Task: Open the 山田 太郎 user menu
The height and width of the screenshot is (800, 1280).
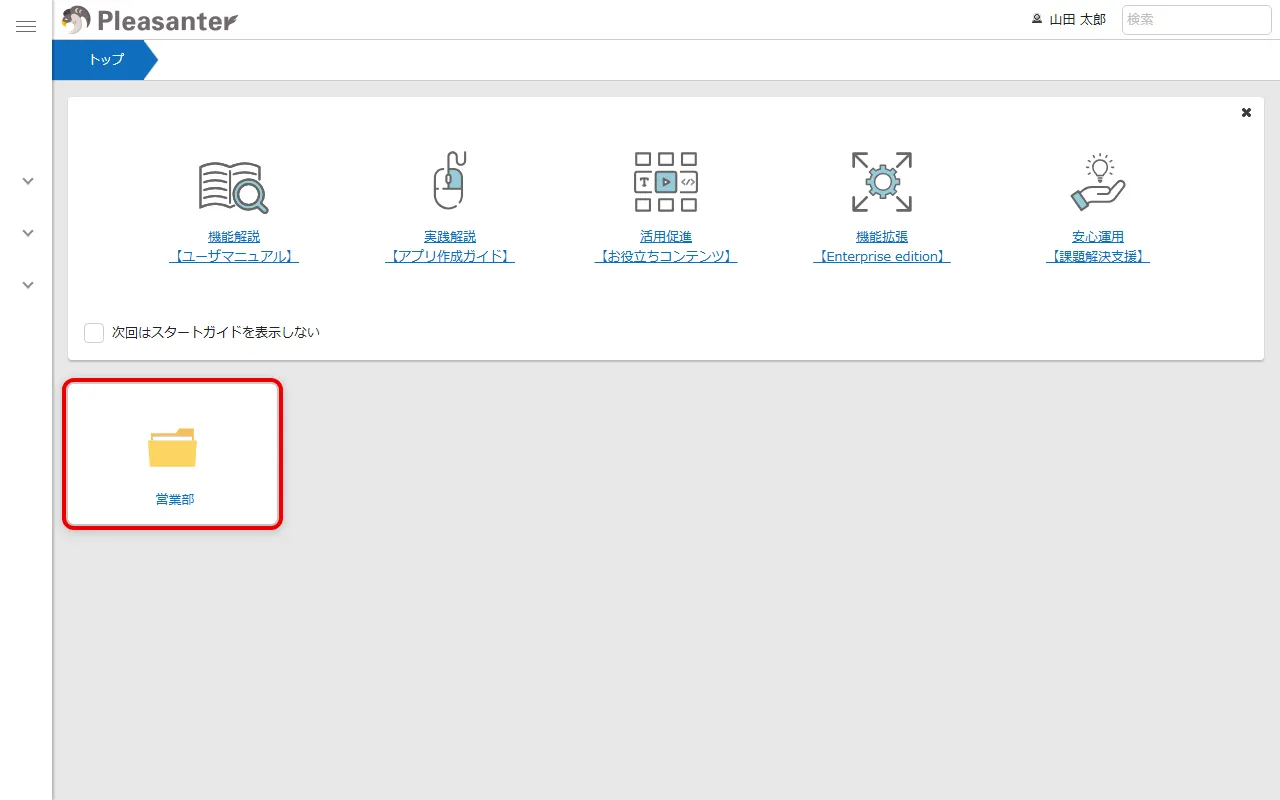Action: (1069, 19)
